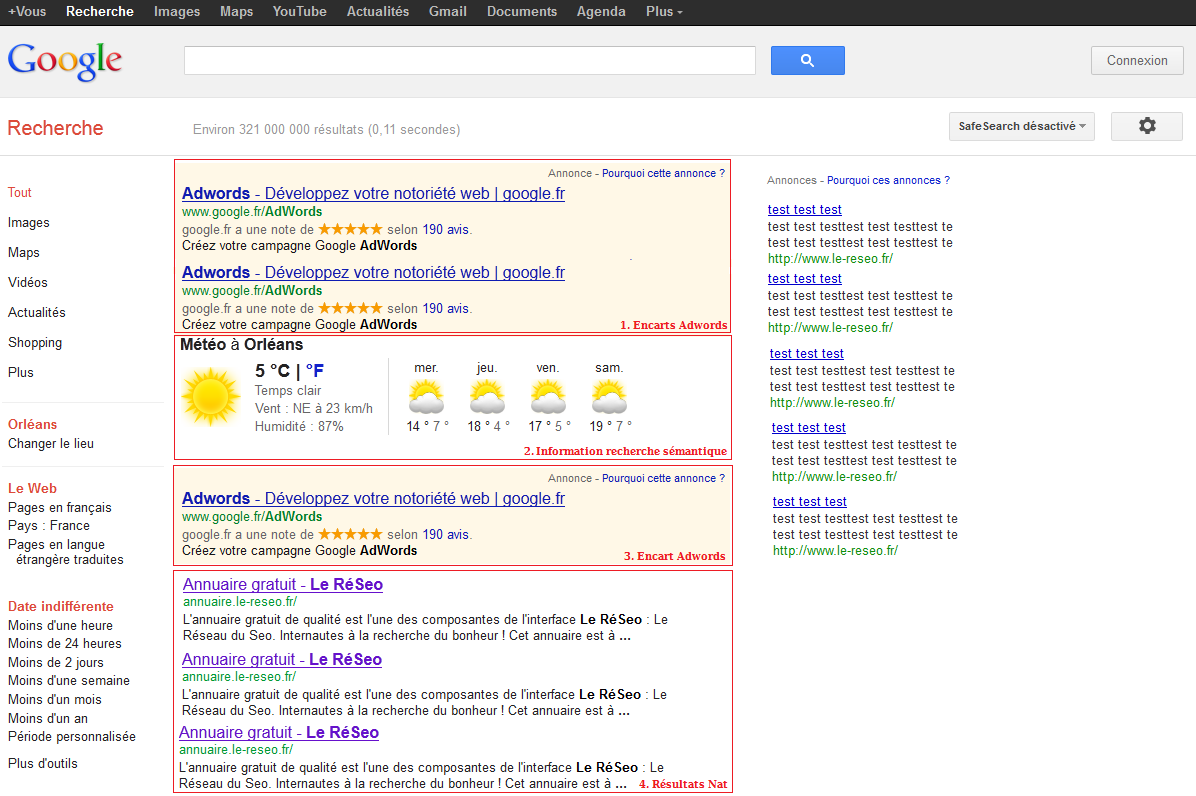1196x796 pixels.
Task: Click the blue magnifier search button
Action: point(807,60)
